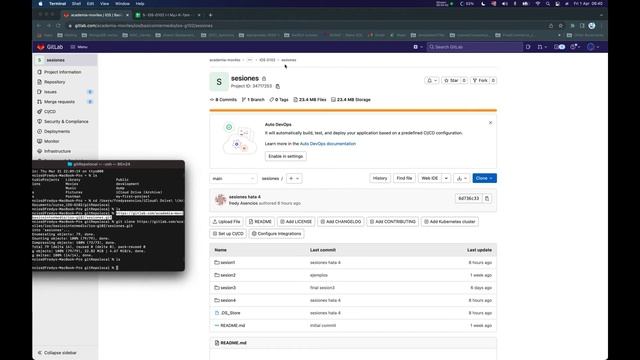The height and width of the screenshot is (360, 640).
Task: View the 0 Tags link
Action: (279, 100)
